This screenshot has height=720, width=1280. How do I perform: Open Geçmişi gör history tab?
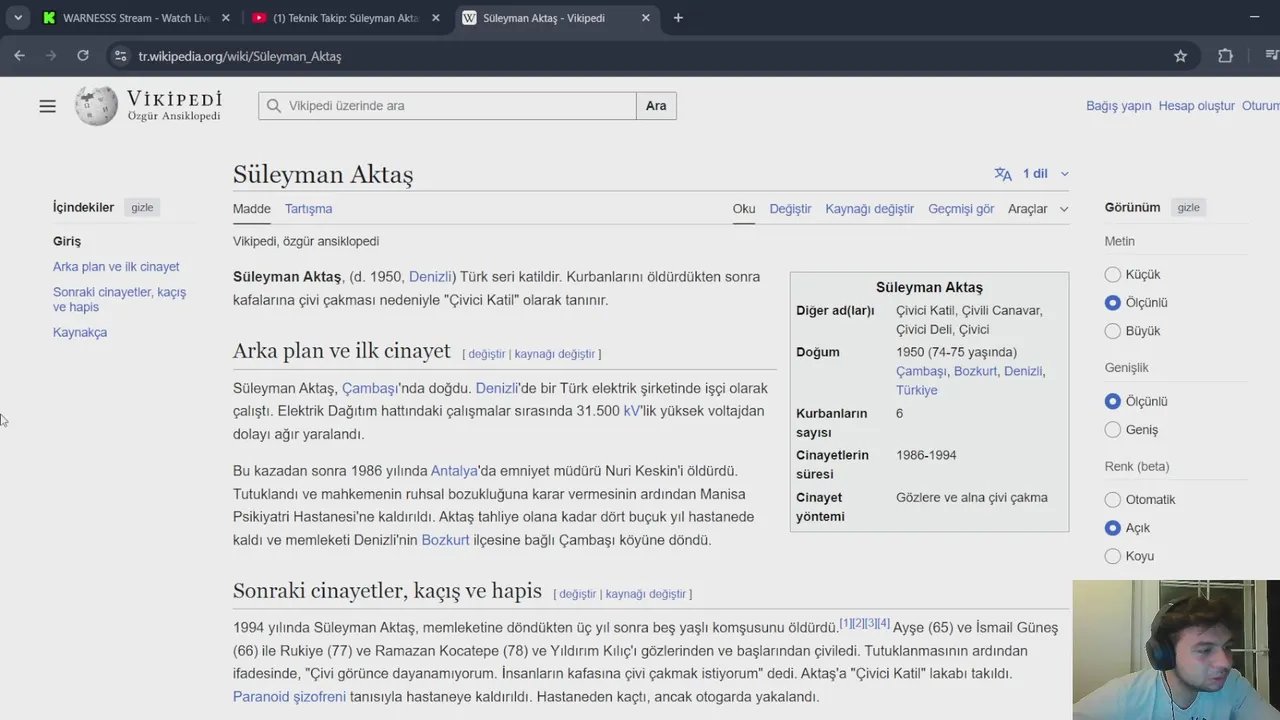tap(961, 209)
